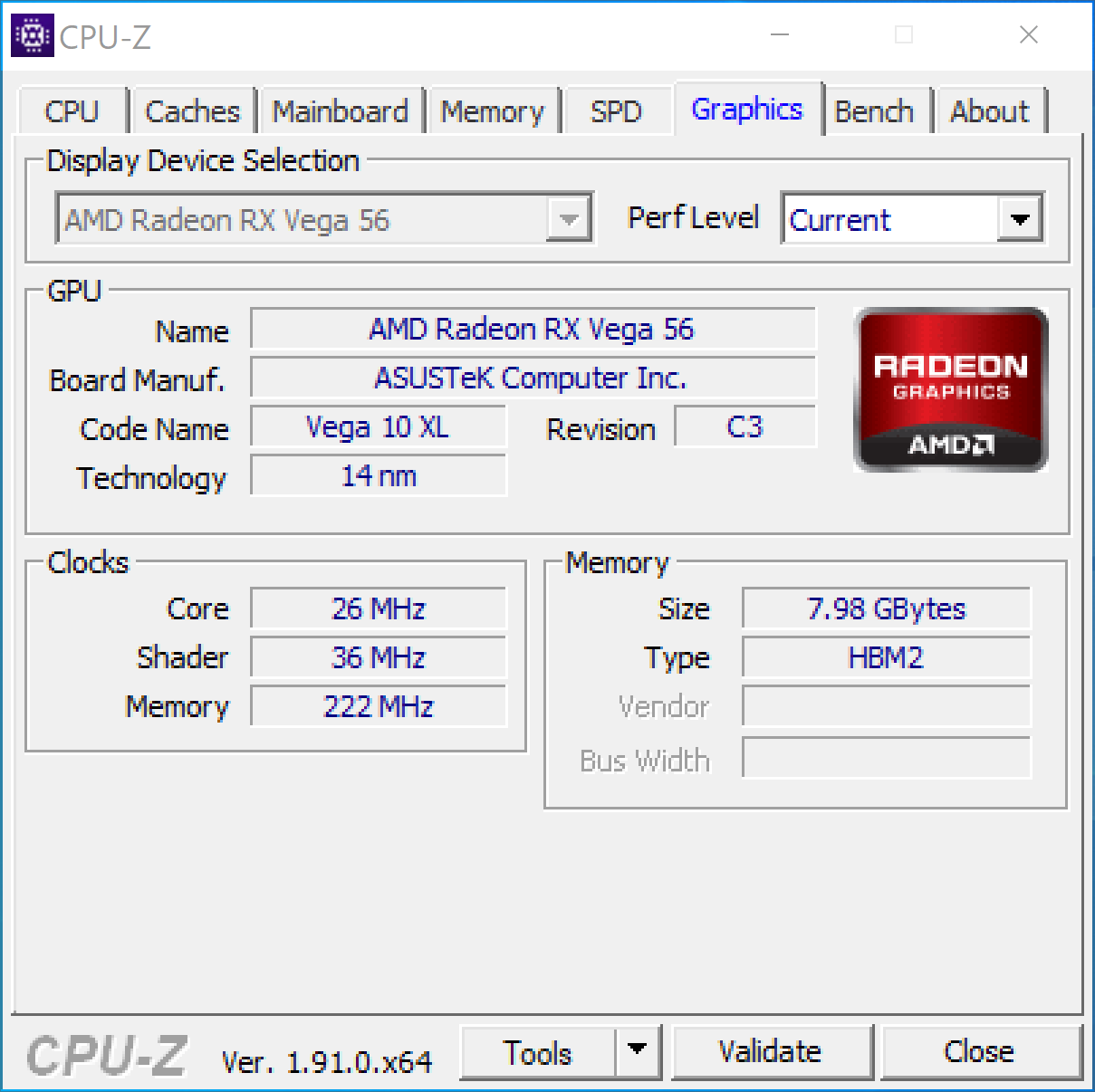
Task: Go to the SPD tab
Action: (616, 111)
